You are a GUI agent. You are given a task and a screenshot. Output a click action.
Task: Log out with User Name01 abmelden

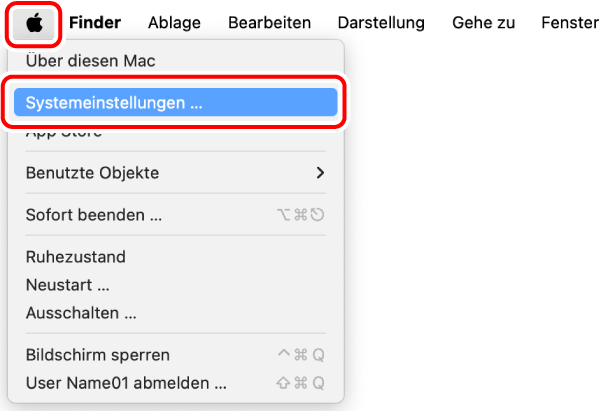click(x=126, y=383)
